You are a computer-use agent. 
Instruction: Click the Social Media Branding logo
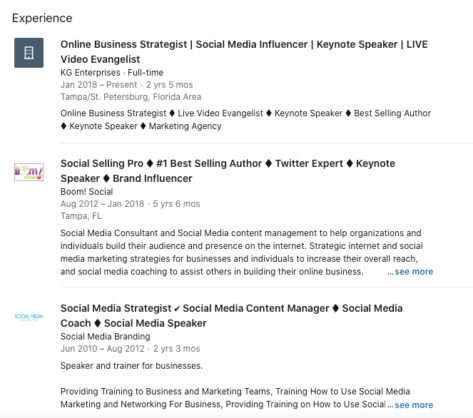click(x=29, y=316)
